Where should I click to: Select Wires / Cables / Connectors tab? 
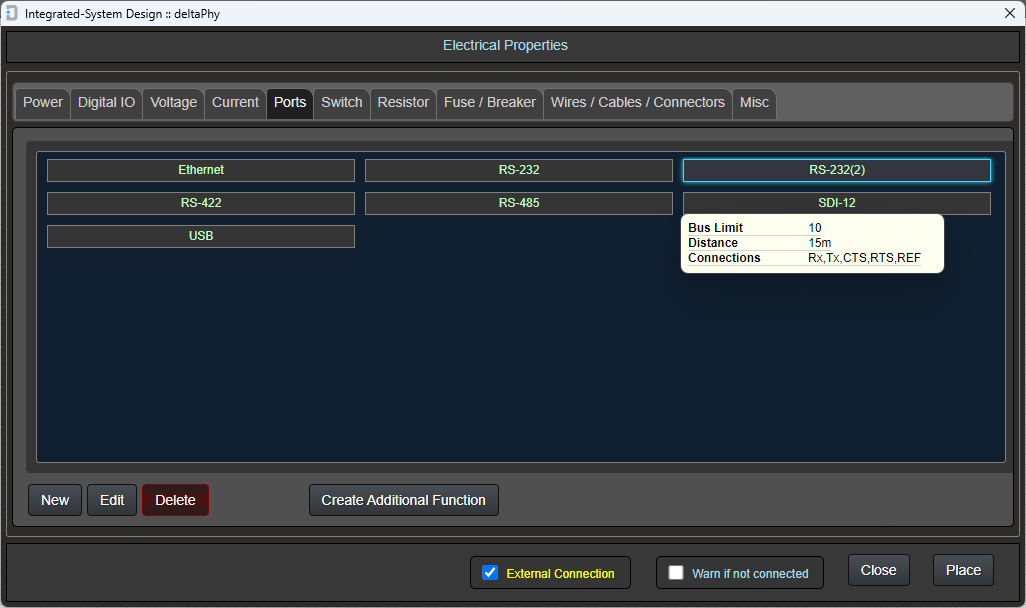637,103
